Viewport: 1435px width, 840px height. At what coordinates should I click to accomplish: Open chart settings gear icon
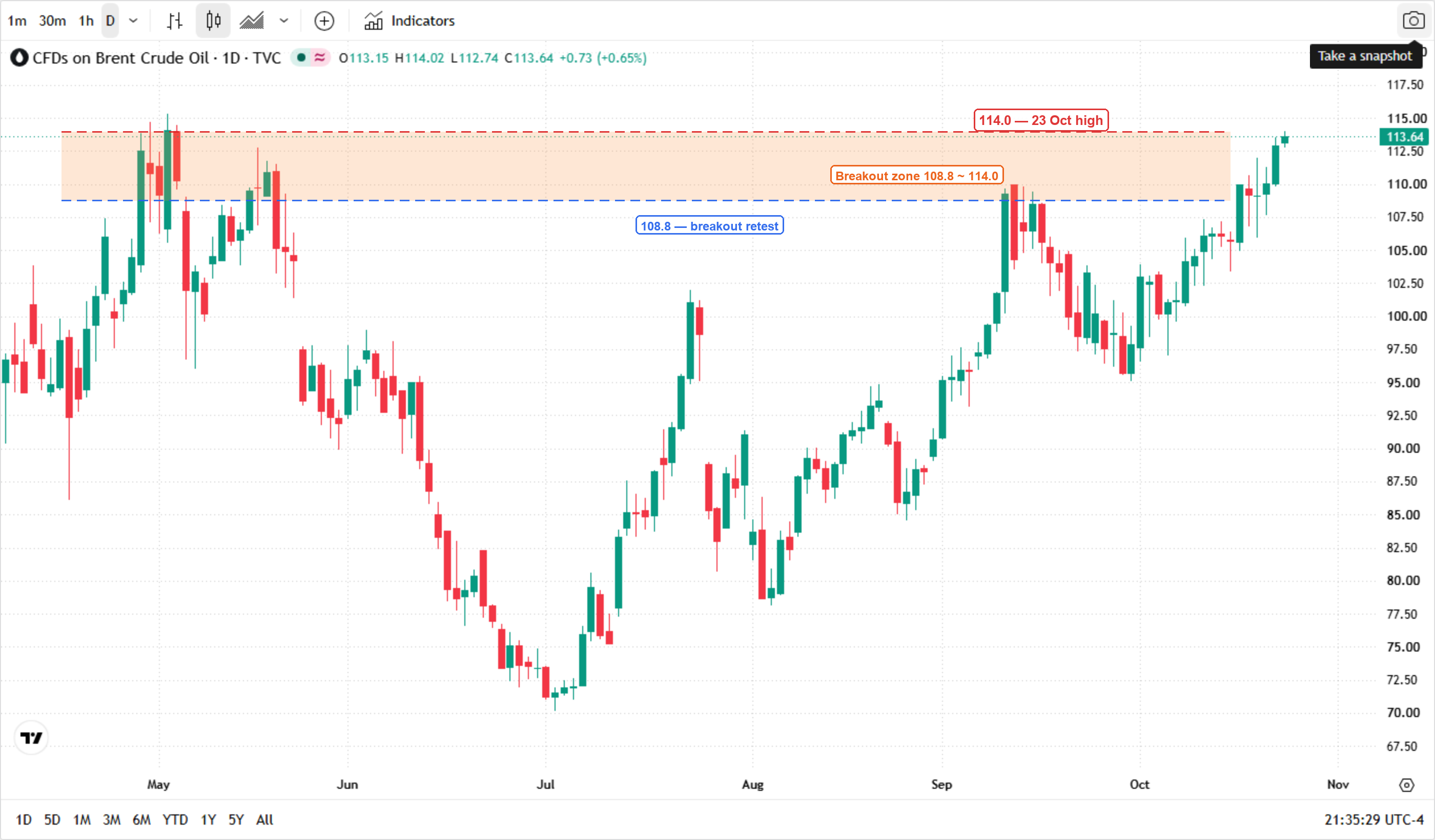click(1406, 785)
